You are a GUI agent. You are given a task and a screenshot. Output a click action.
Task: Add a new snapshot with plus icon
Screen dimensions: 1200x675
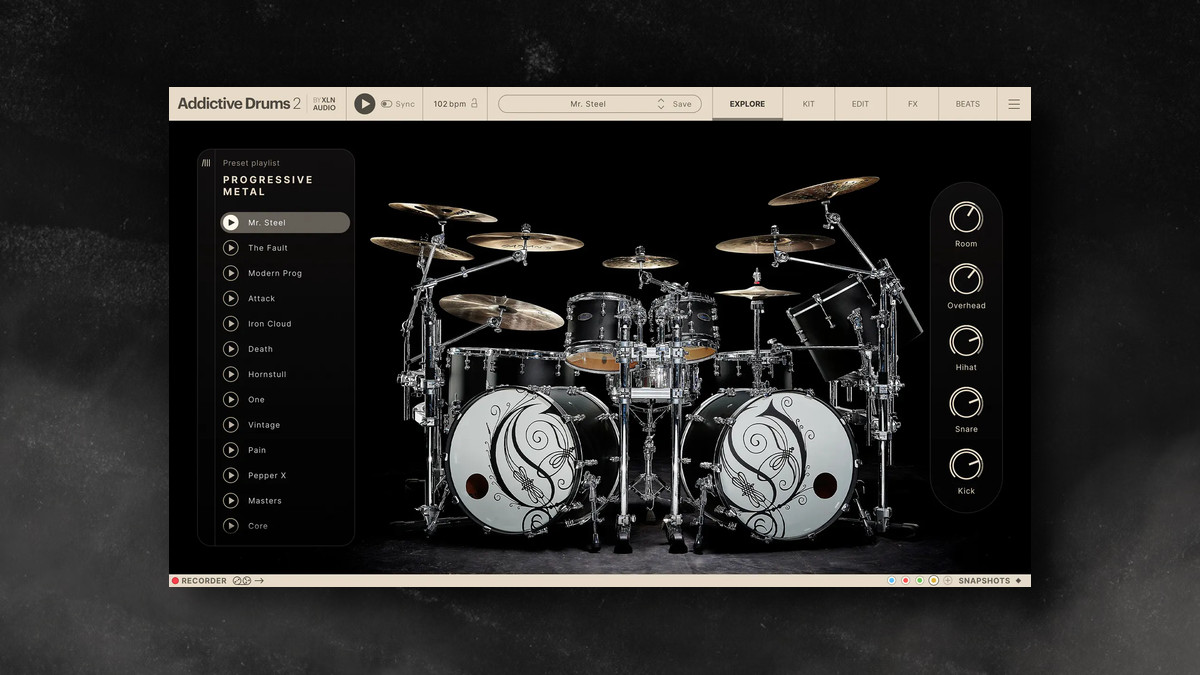coord(948,581)
